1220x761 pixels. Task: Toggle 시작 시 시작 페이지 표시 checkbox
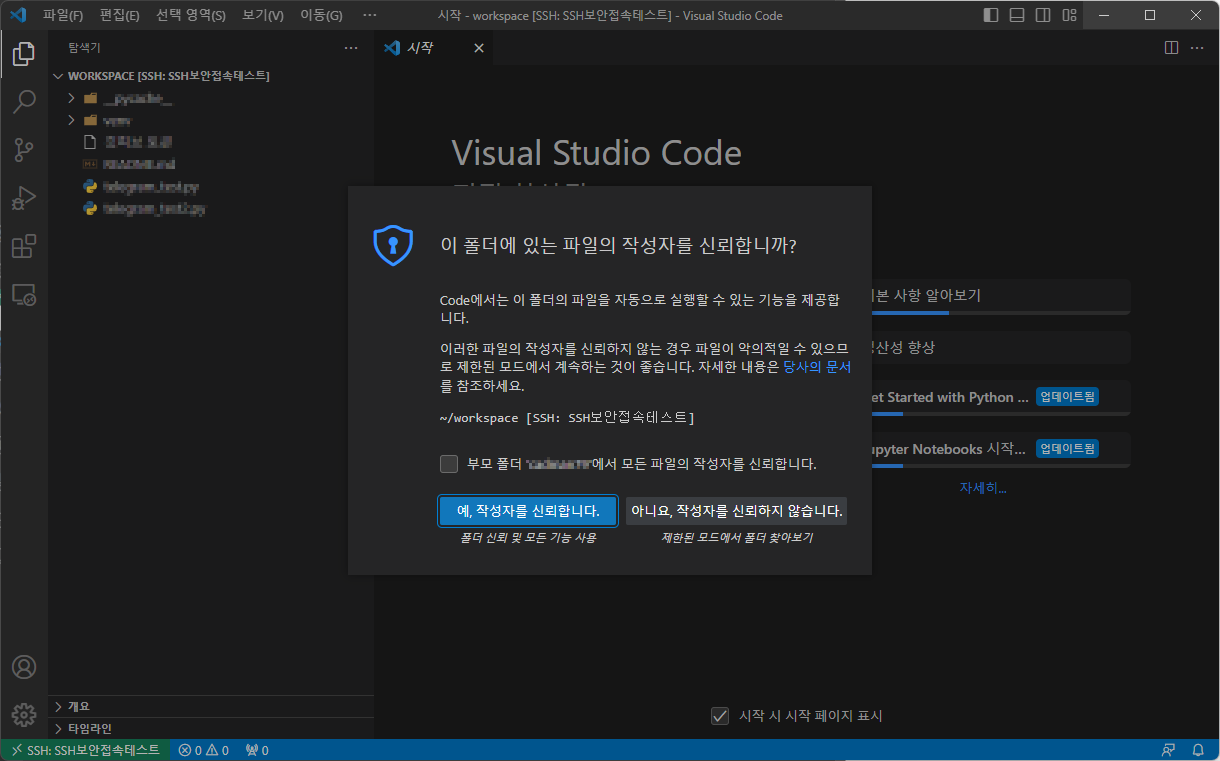coord(719,715)
